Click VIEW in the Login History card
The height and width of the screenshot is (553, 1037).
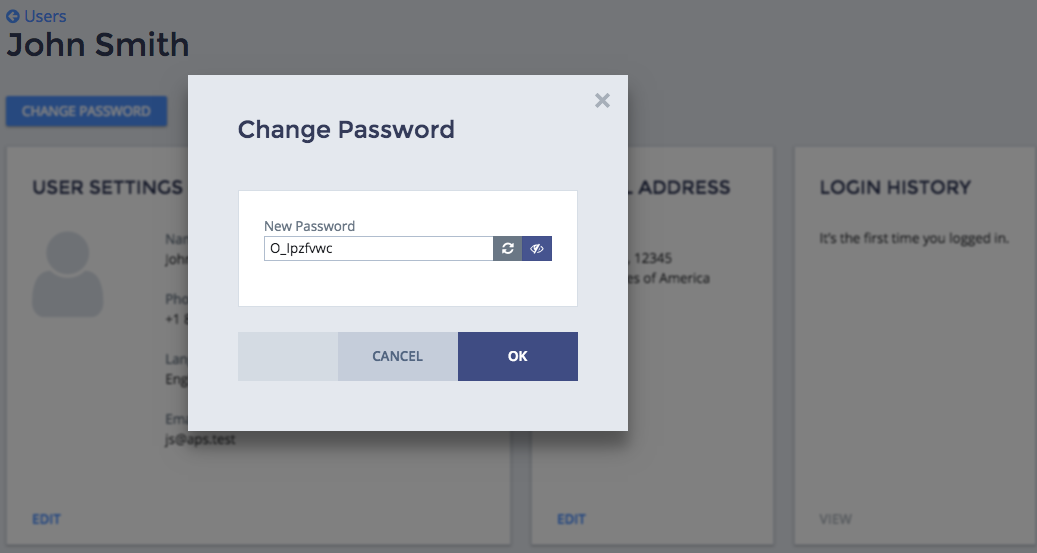pyautogui.click(x=836, y=519)
